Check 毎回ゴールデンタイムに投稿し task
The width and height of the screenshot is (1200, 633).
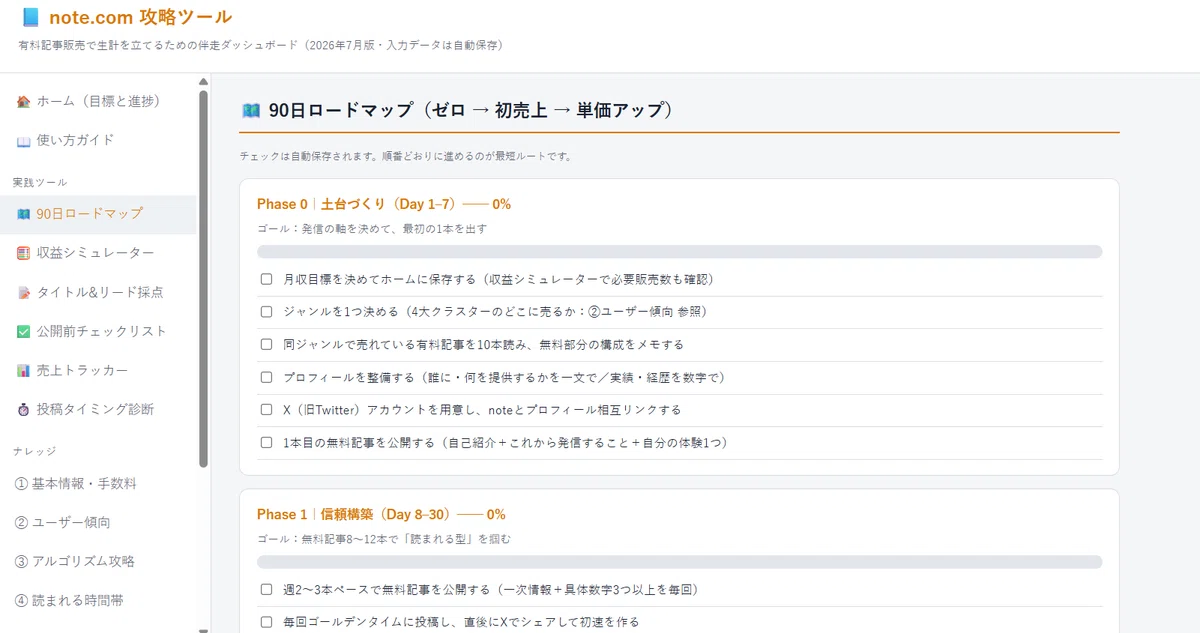coord(266,622)
